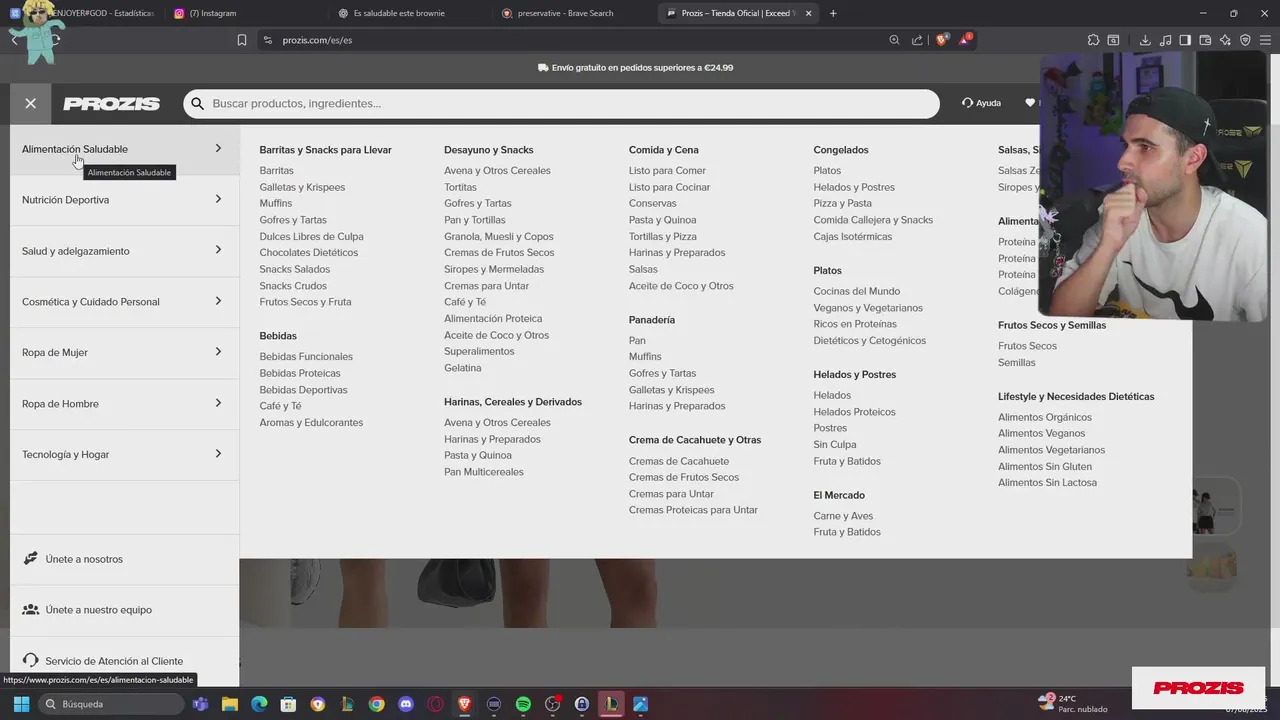Click the address bar URL prozis.com/es/es
The width and height of the screenshot is (1280, 720).
(x=317, y=40)
